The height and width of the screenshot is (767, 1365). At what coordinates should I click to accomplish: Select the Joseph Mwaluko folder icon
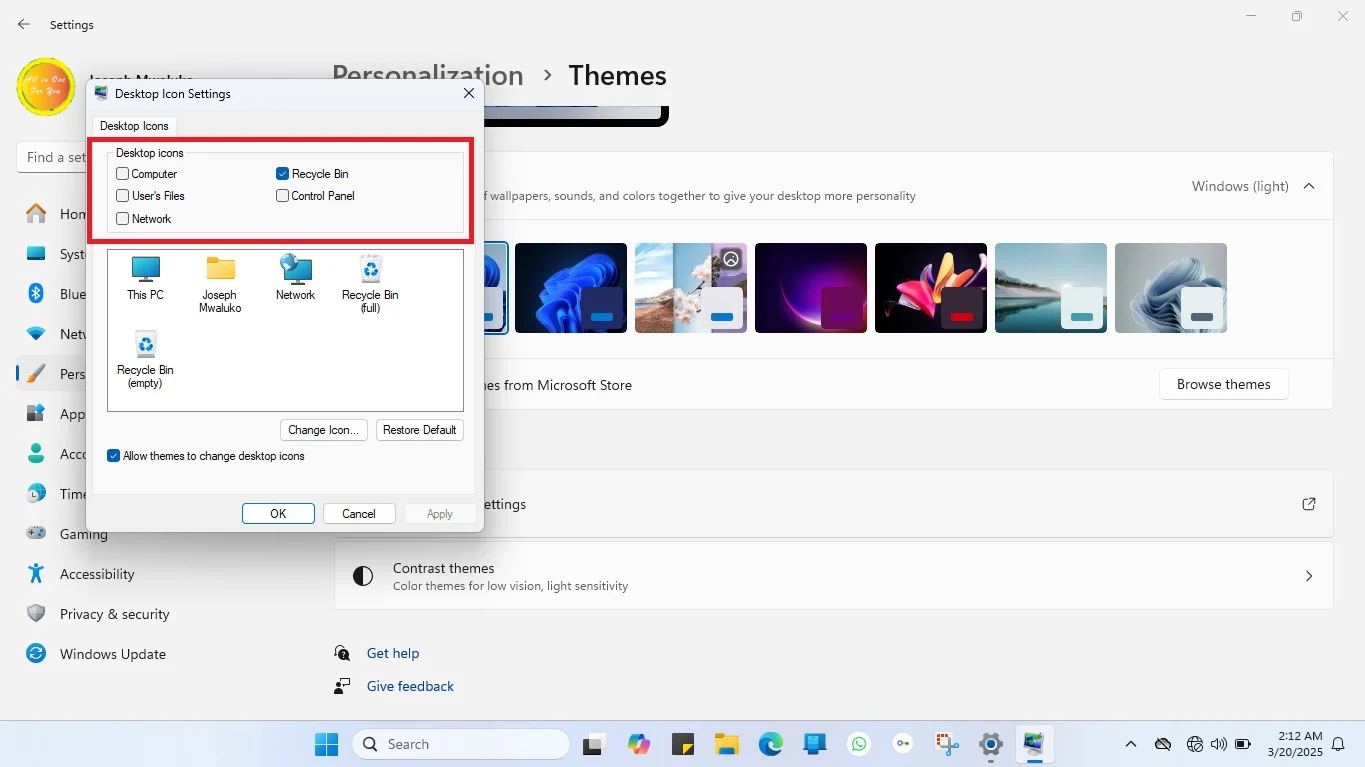(220, 283)
